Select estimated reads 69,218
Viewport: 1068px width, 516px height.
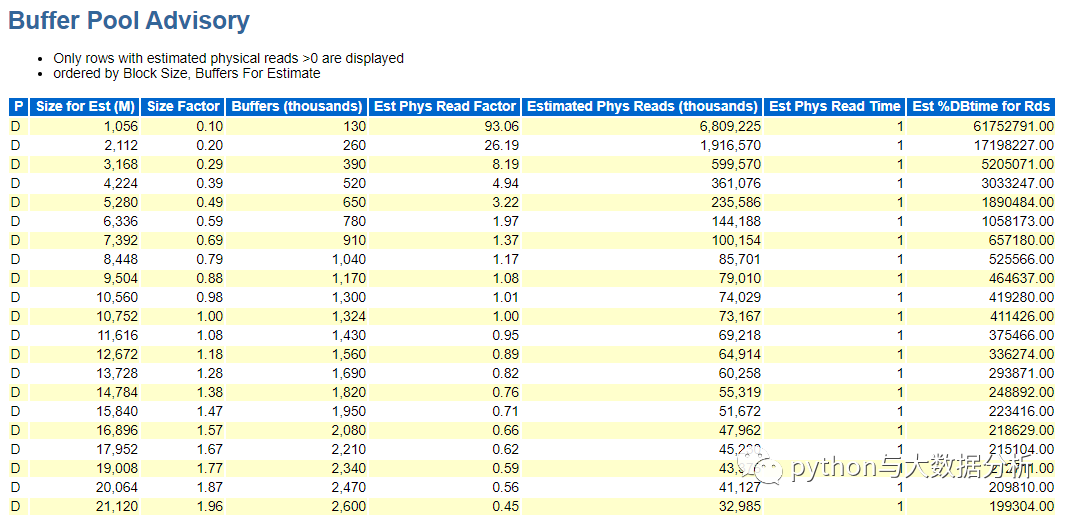point(740,336)
